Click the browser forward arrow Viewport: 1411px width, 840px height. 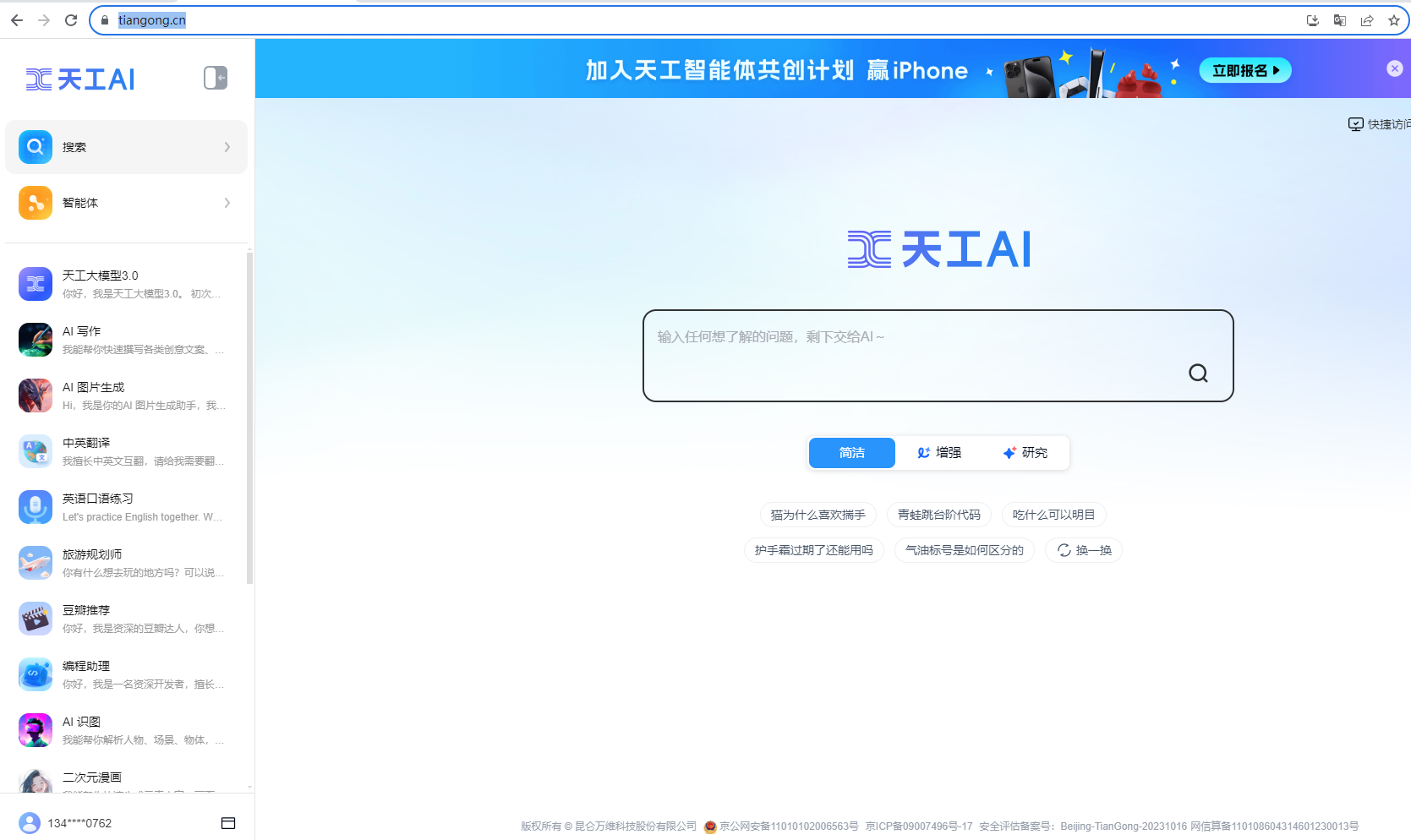click(44, 20)
